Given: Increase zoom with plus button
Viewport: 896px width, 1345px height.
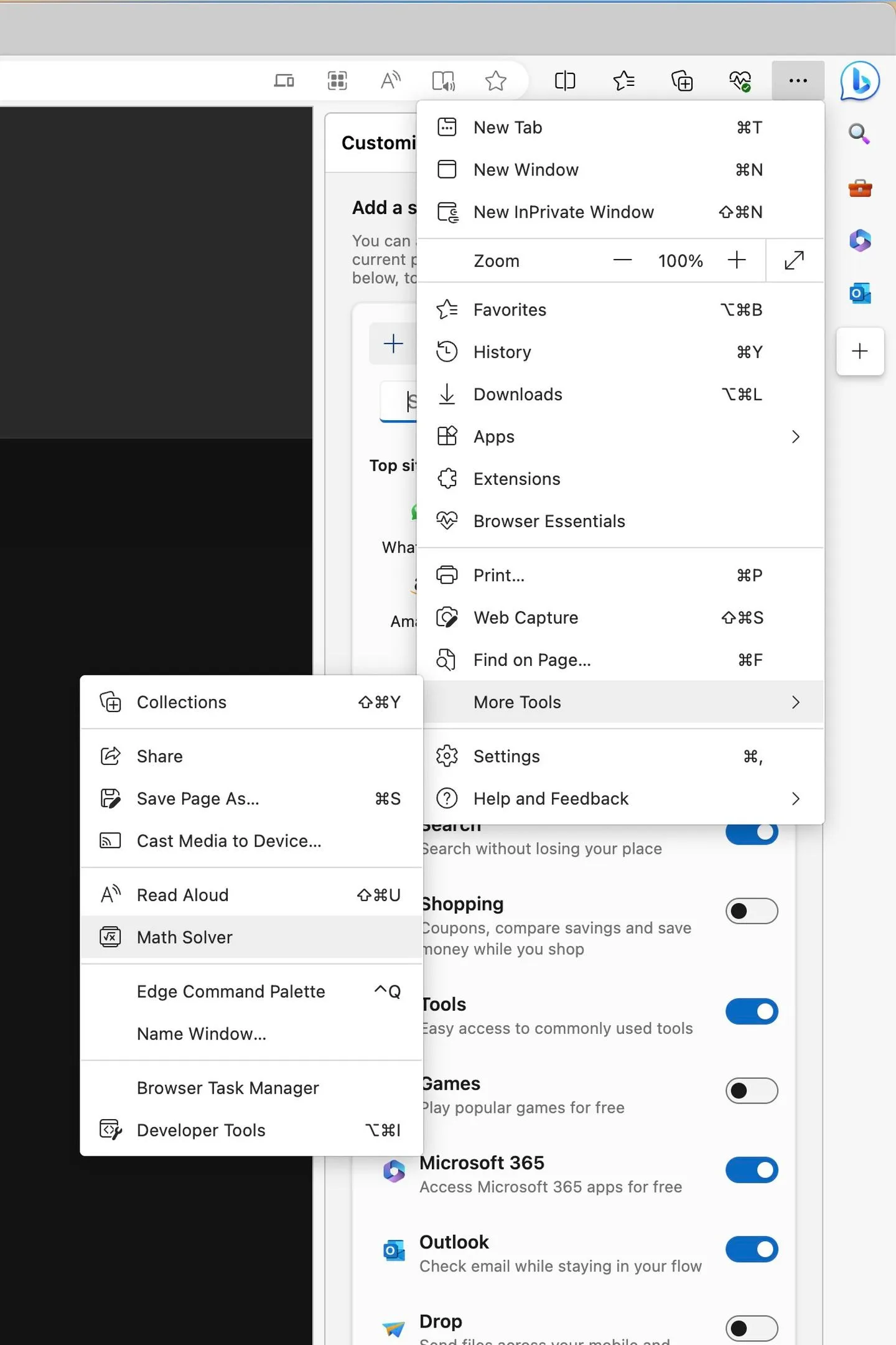Looking at the screenshot, I should point(737,260).
